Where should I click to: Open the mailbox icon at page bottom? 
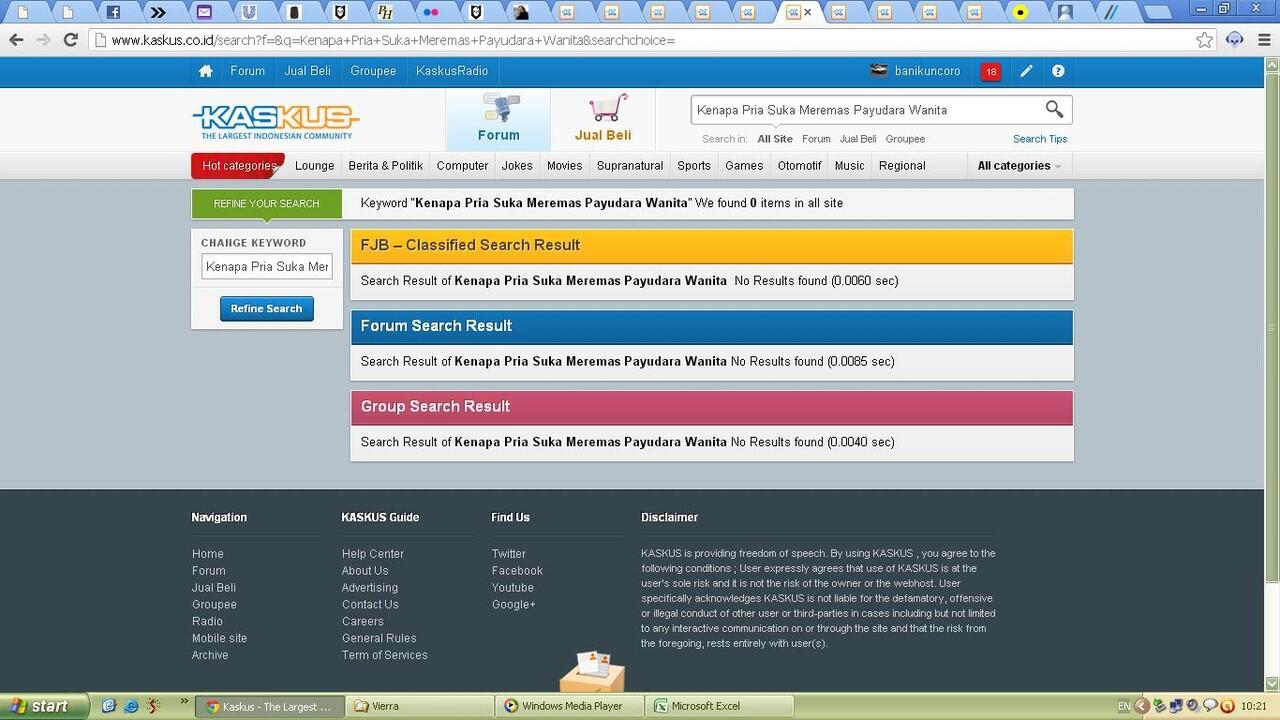click(592, 672)
